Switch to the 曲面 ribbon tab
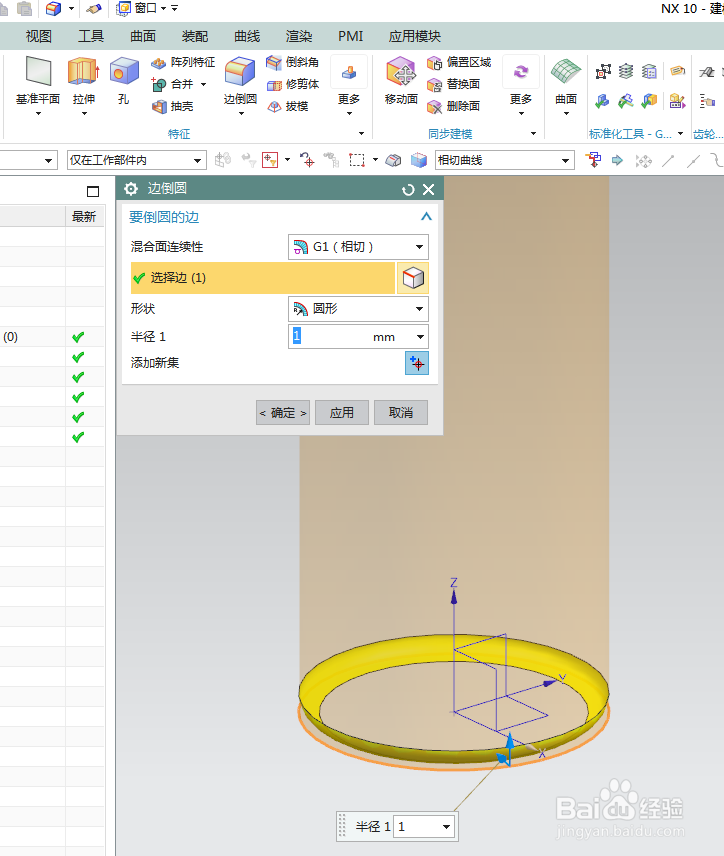Screen dimensions: 724x856 [143, 37]
